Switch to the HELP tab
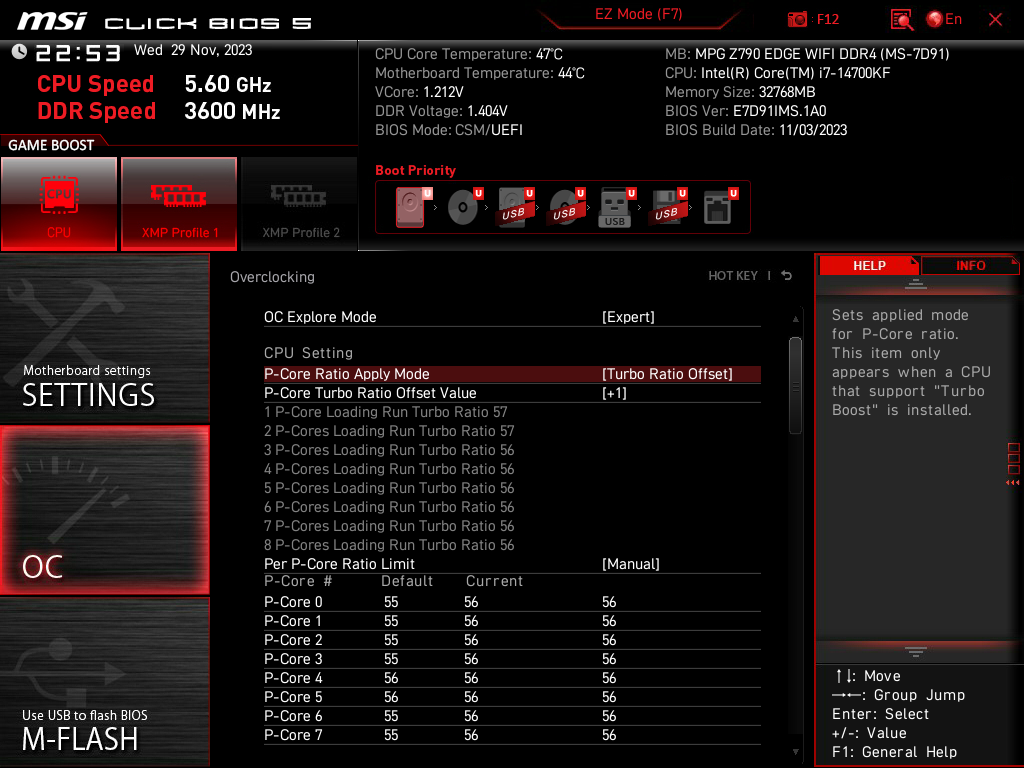Viewport: 1024px width, 768px height. click(x=869, y=266)
